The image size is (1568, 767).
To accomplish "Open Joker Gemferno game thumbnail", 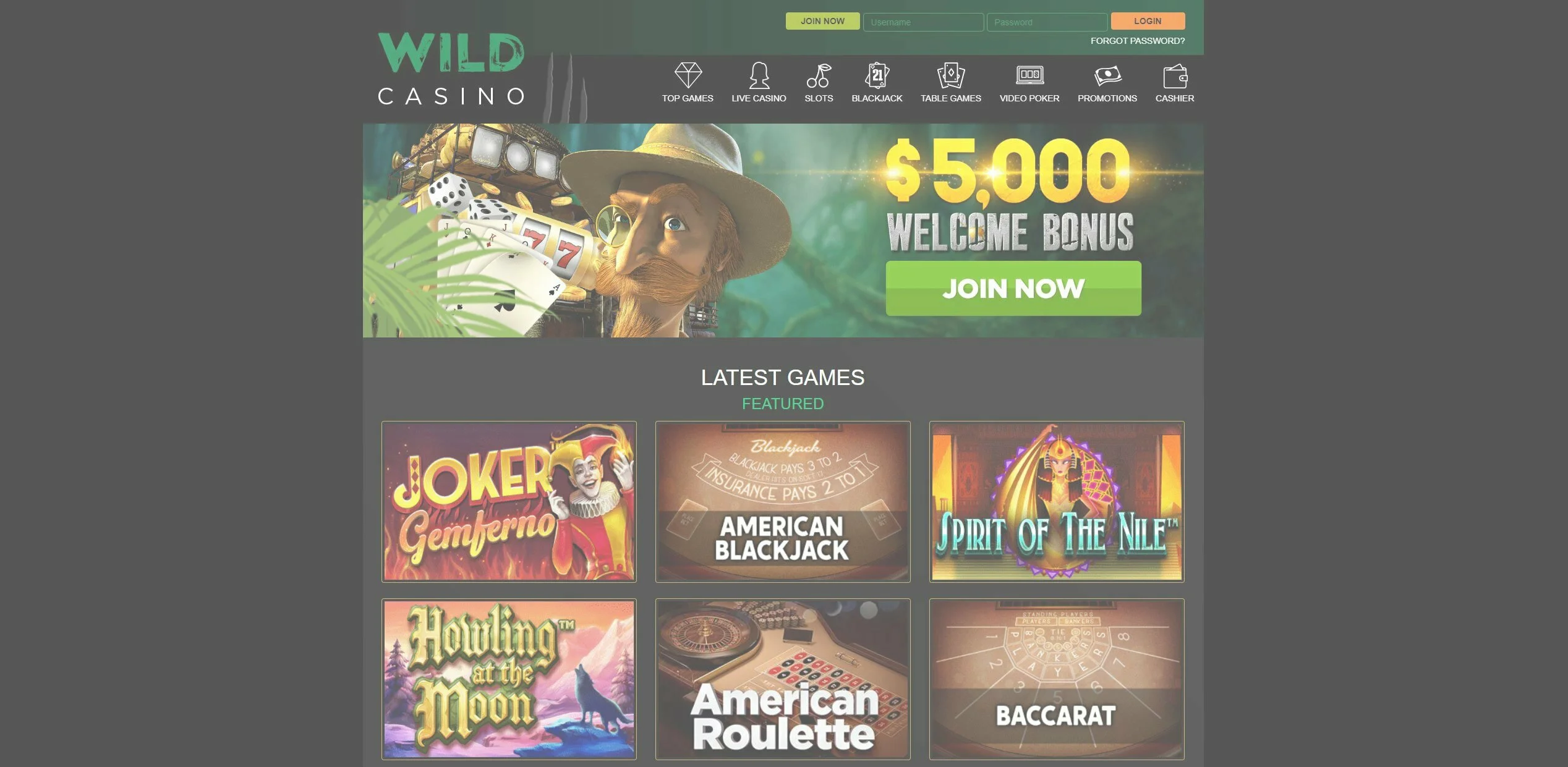I will pos(509,501).
